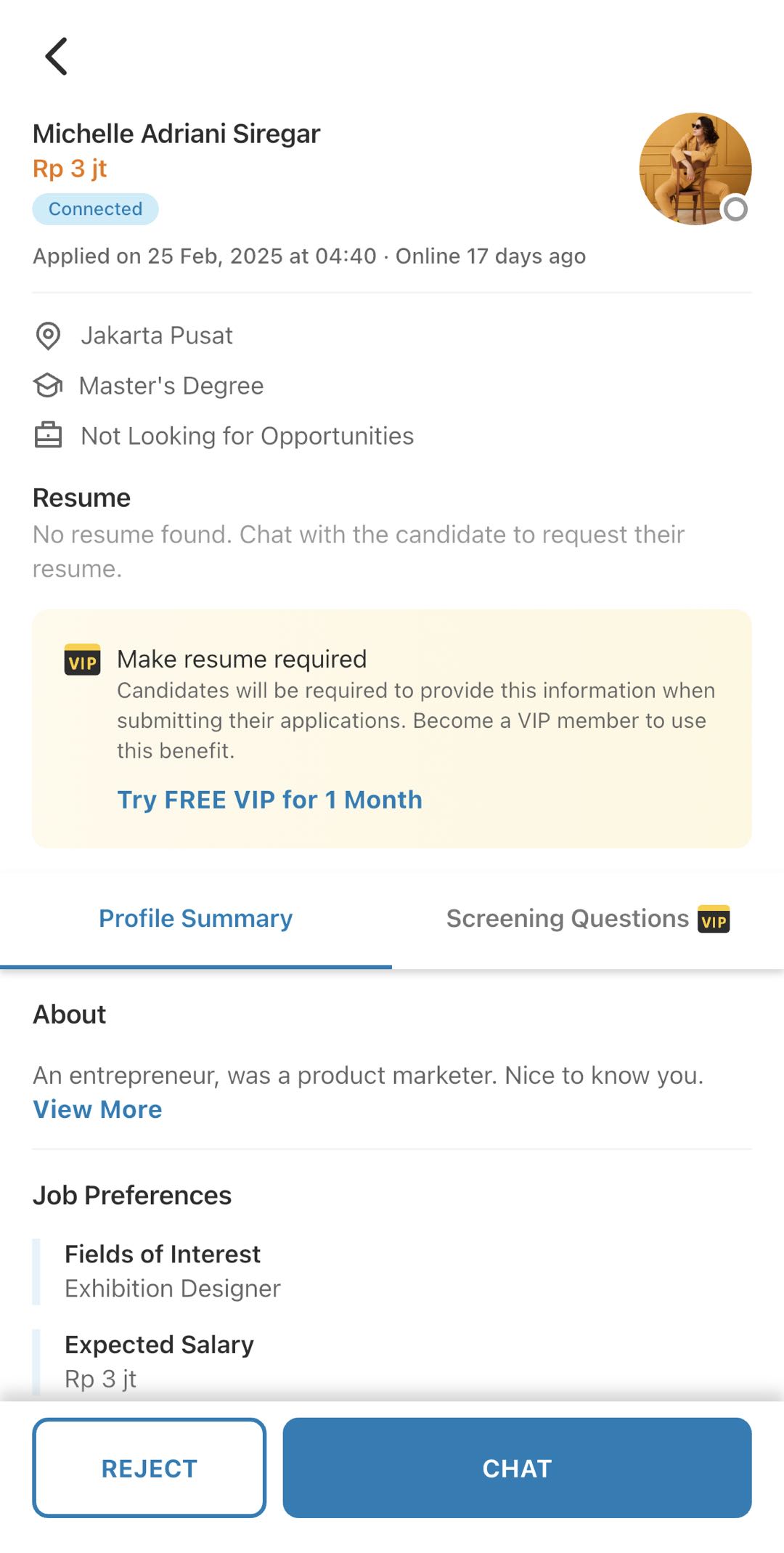This screenshot has width=784, height=1553.
Task: Tap the VIP badge on Screening Questions
Action: tap(714, 919)
